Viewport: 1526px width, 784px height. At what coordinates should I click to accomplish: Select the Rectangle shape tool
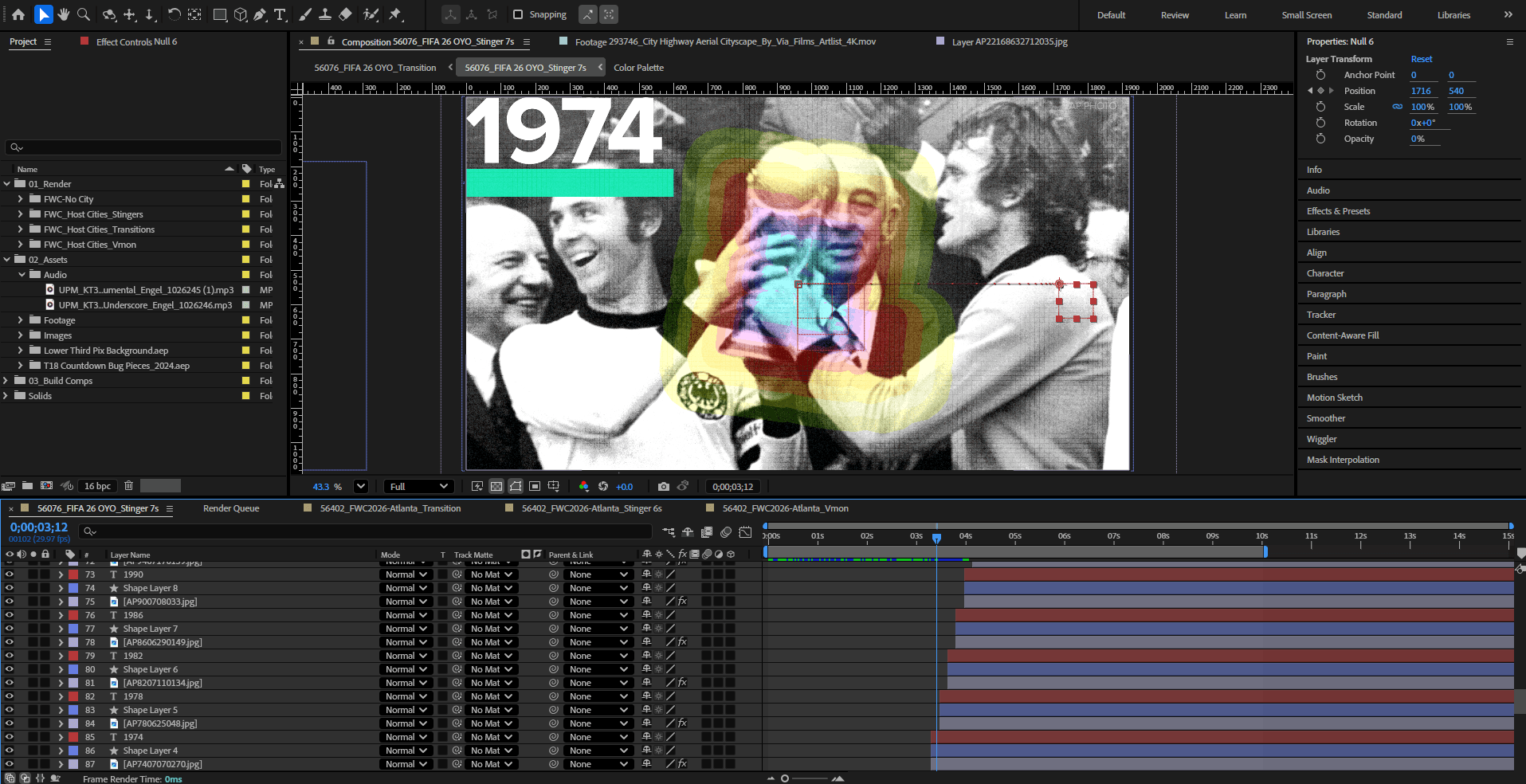(x=220, y=14)
